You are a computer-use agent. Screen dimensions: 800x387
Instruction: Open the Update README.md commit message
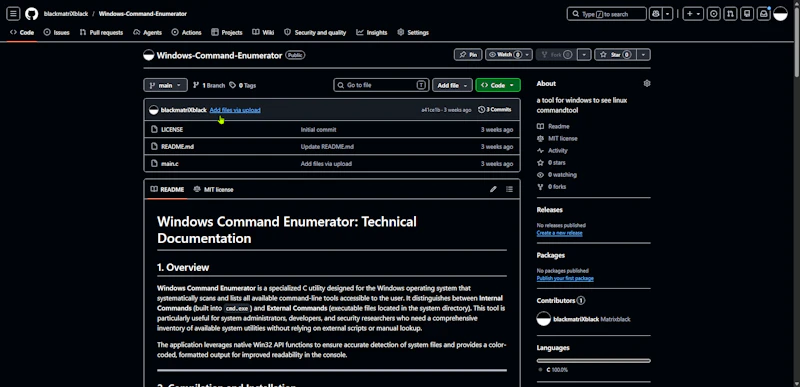tap(327, 147)
